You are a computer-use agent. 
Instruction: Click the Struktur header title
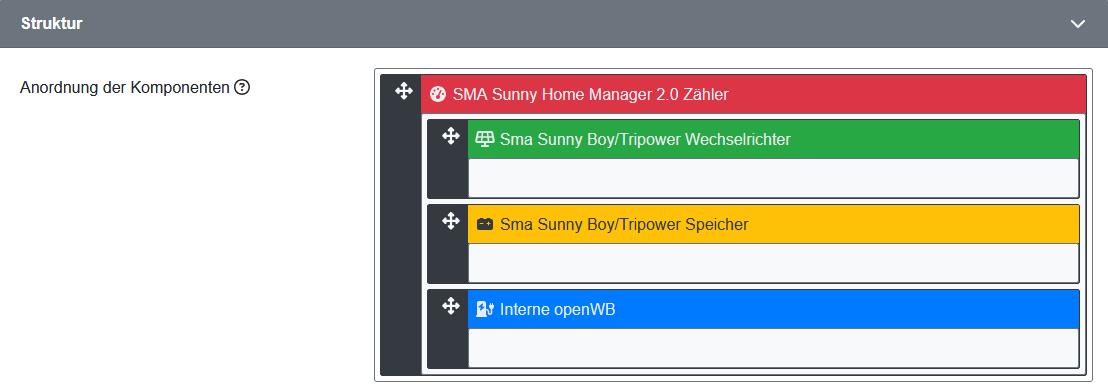point(52,23)
